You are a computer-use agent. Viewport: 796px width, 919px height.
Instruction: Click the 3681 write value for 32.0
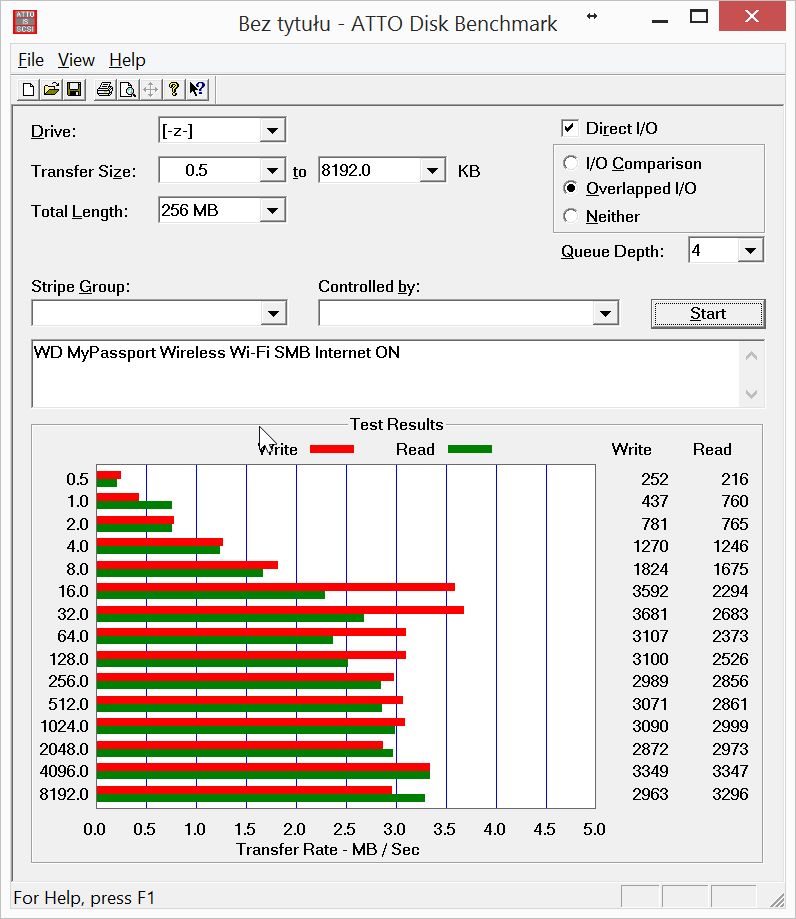(650, 614)
